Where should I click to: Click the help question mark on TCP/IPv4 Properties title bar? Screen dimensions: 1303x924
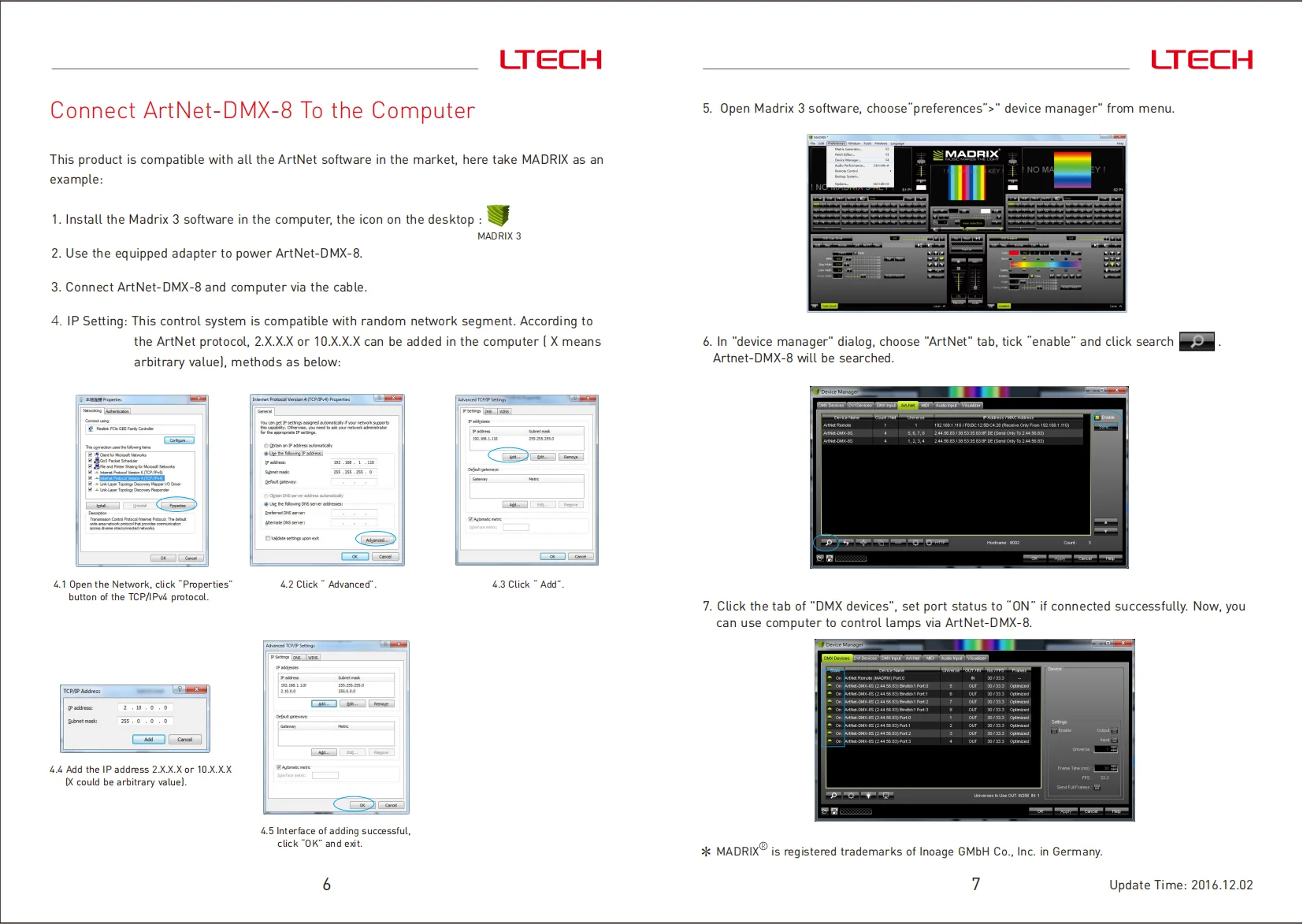379,399
